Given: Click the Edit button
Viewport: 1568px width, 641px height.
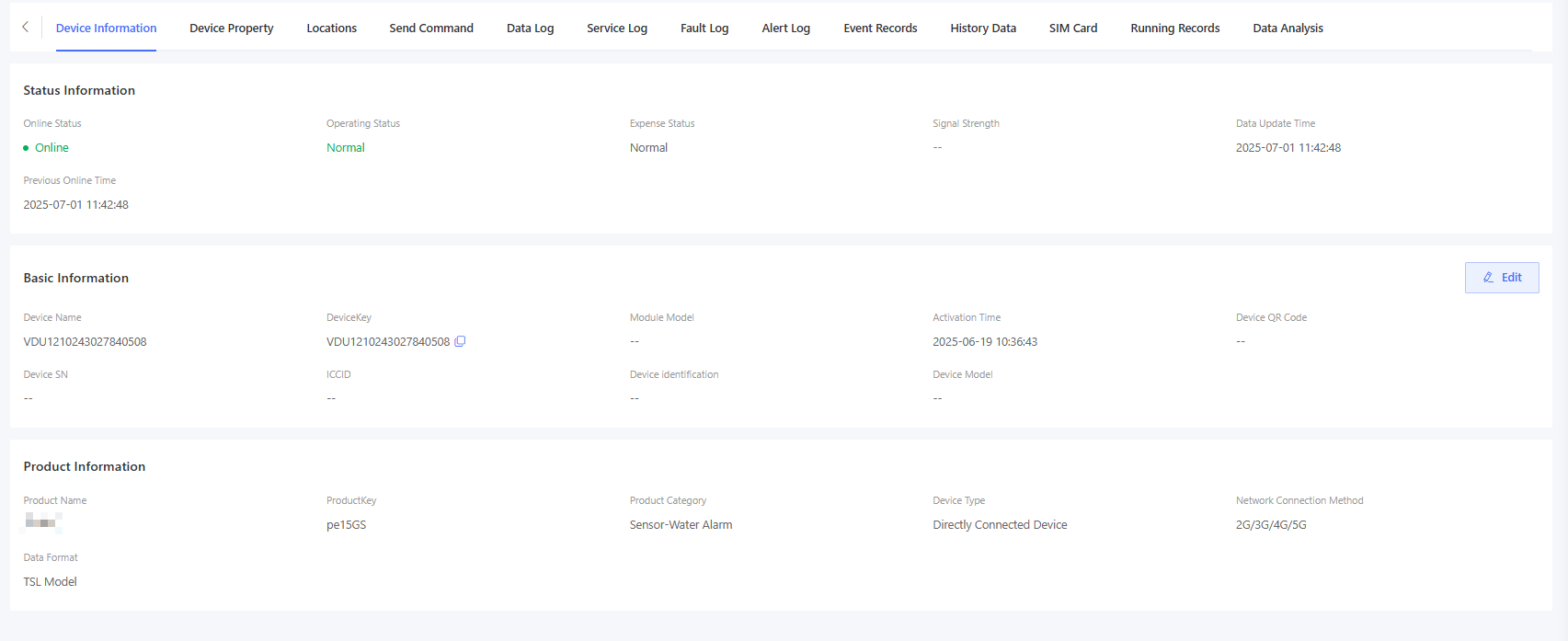Looking at the screenshot, I should [x=1501, y=278].
